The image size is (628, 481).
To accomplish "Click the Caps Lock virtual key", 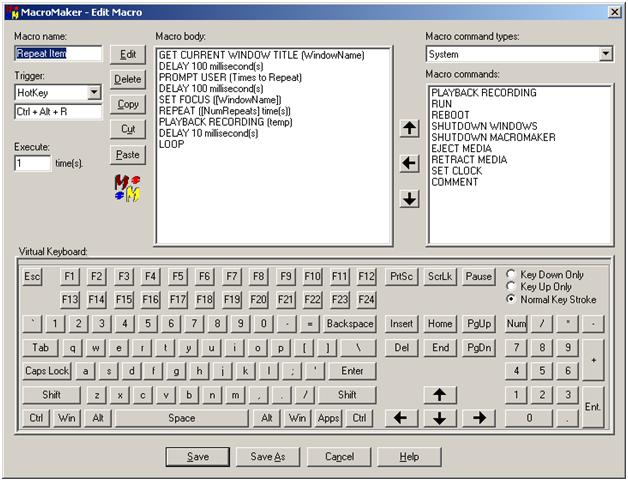I will click(x=47, y=371).
